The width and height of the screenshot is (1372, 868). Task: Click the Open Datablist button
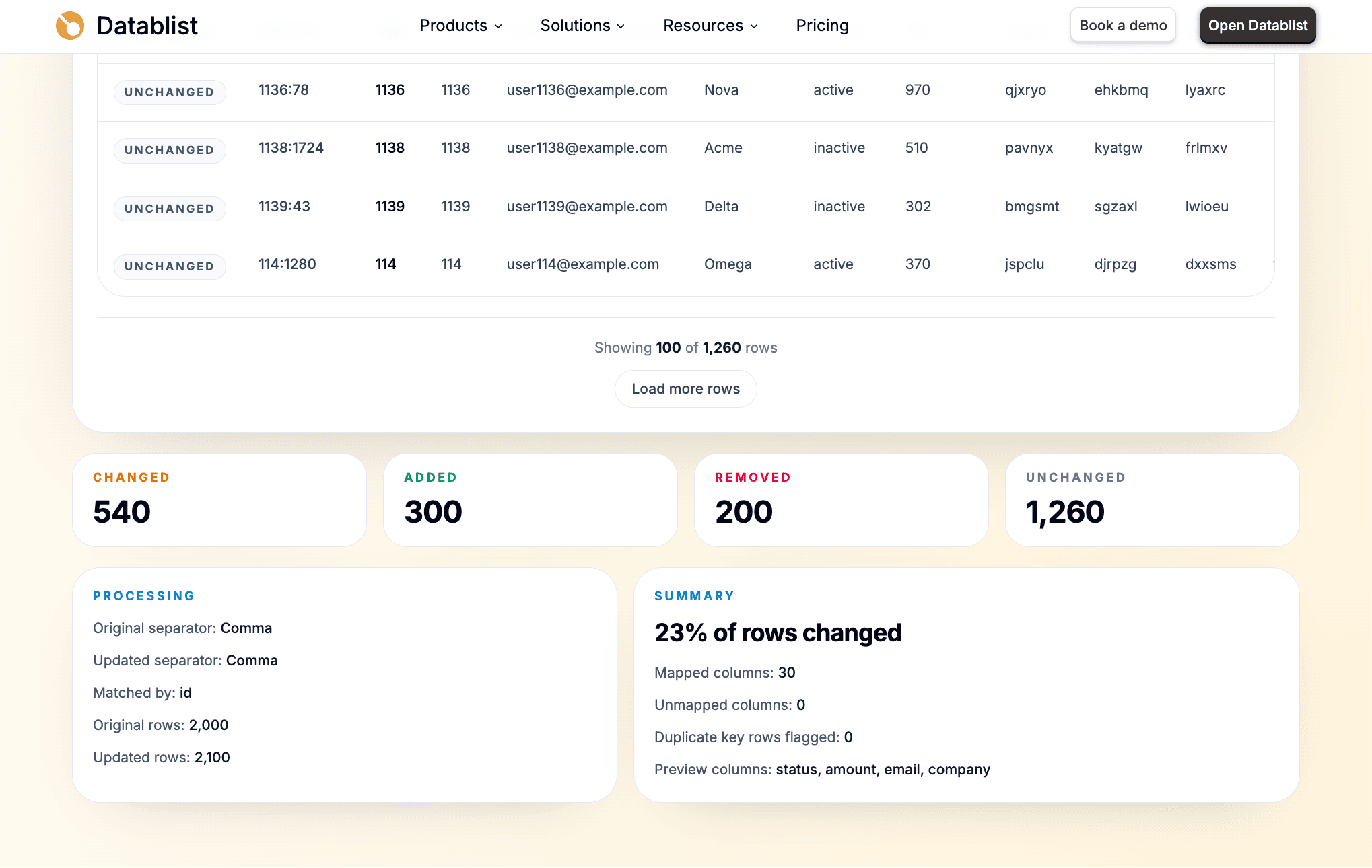coord(1258,26)
